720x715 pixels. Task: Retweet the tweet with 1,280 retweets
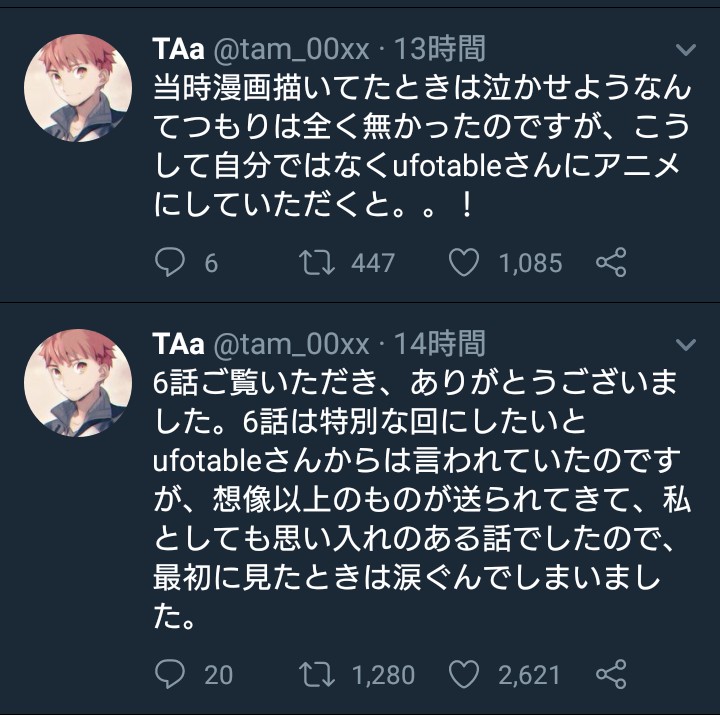(x=319, y=675)
